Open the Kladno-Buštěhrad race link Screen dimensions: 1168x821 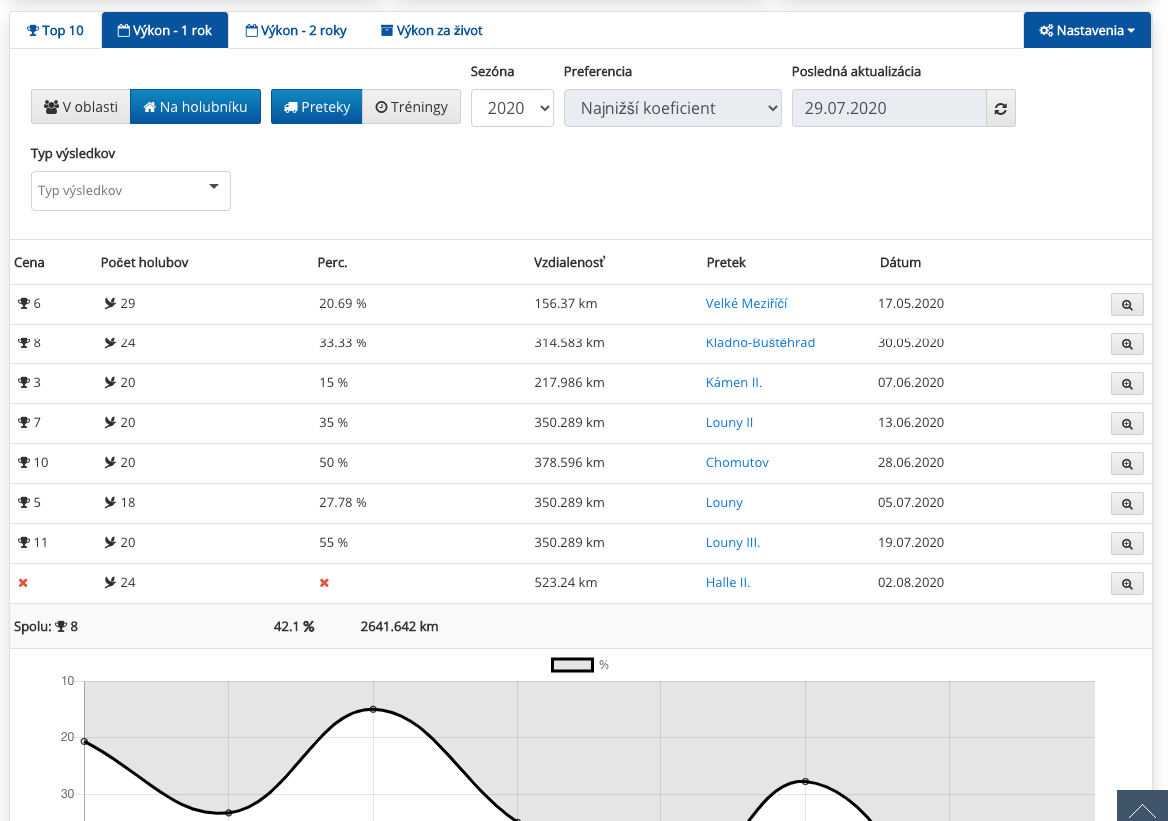[x=761, y=343]
